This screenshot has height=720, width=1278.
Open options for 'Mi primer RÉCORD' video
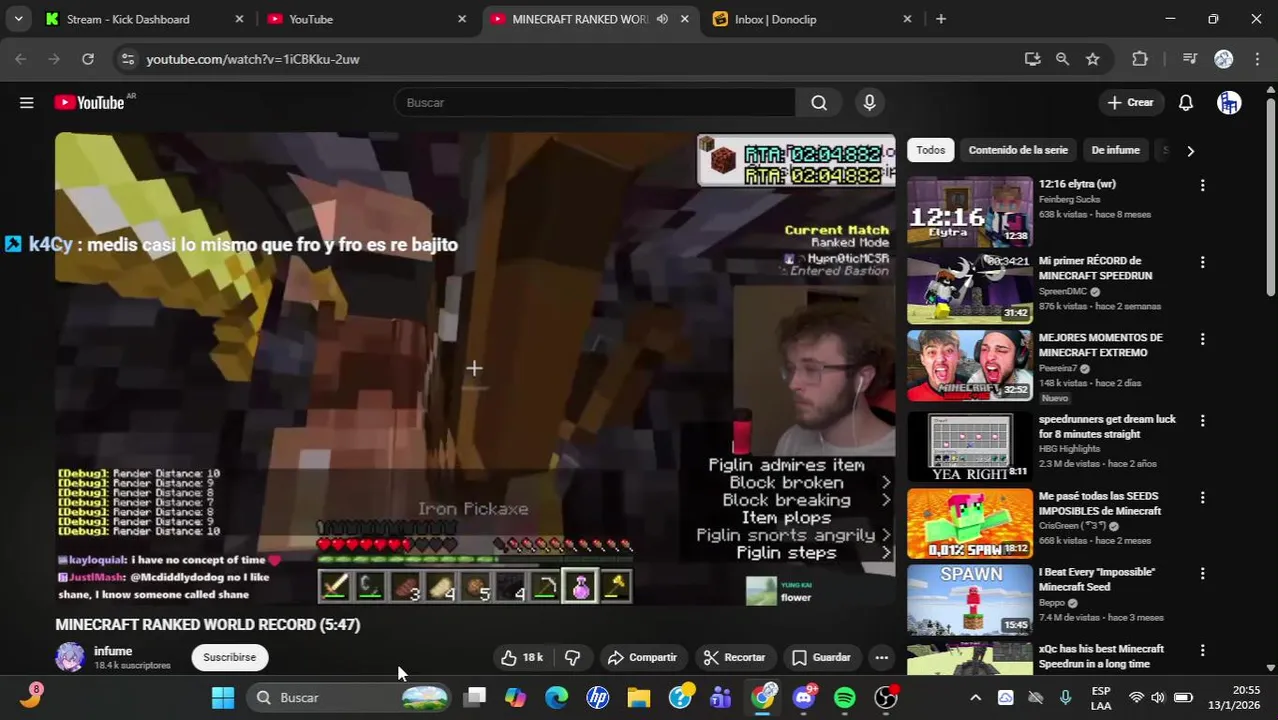(1202, 262)
